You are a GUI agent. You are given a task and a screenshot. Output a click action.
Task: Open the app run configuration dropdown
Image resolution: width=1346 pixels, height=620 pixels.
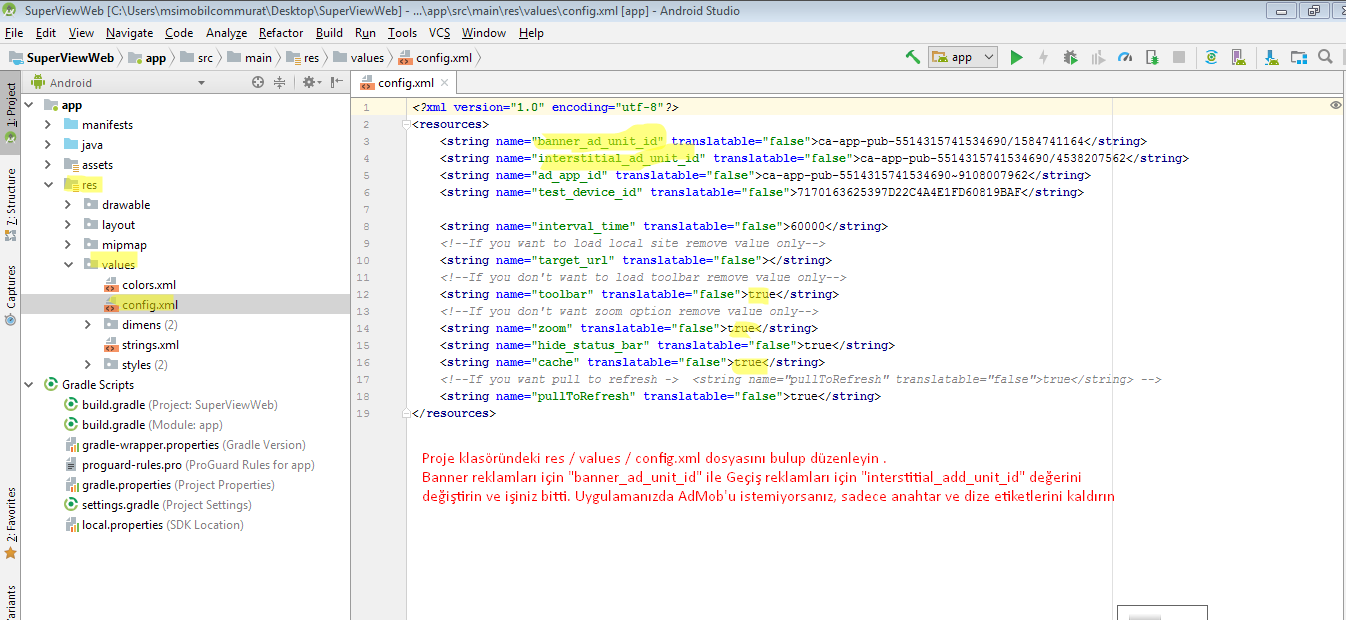(963, 57)
